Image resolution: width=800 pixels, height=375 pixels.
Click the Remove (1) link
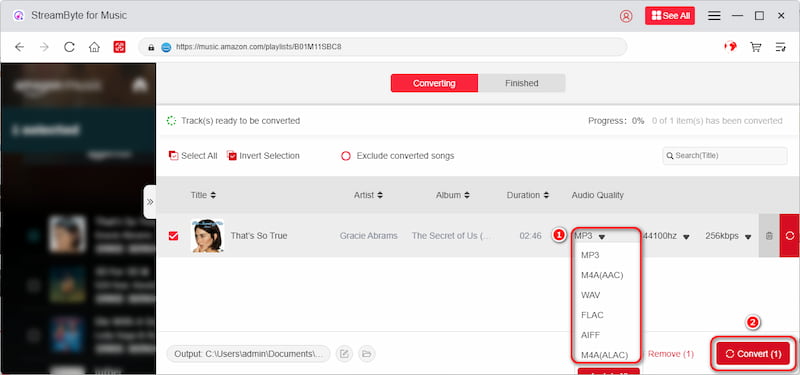pyautogui.click(x=670, y=354)
